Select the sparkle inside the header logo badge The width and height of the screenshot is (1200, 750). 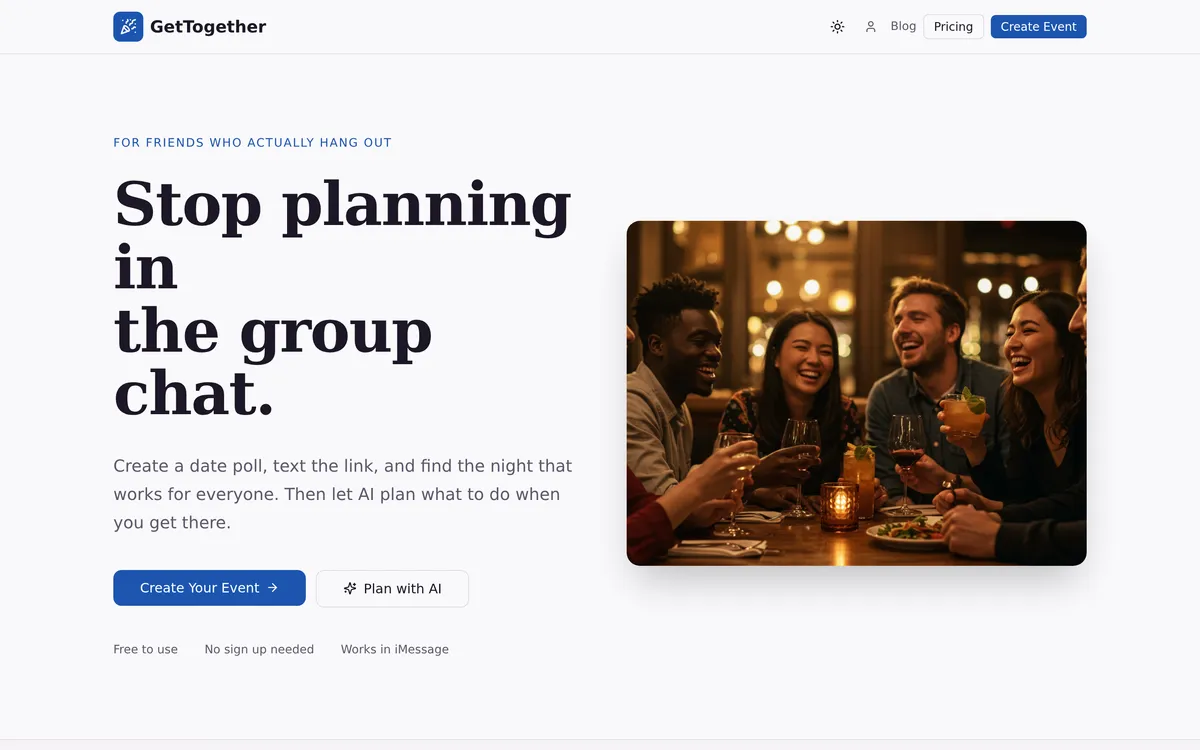coord(127,26)
